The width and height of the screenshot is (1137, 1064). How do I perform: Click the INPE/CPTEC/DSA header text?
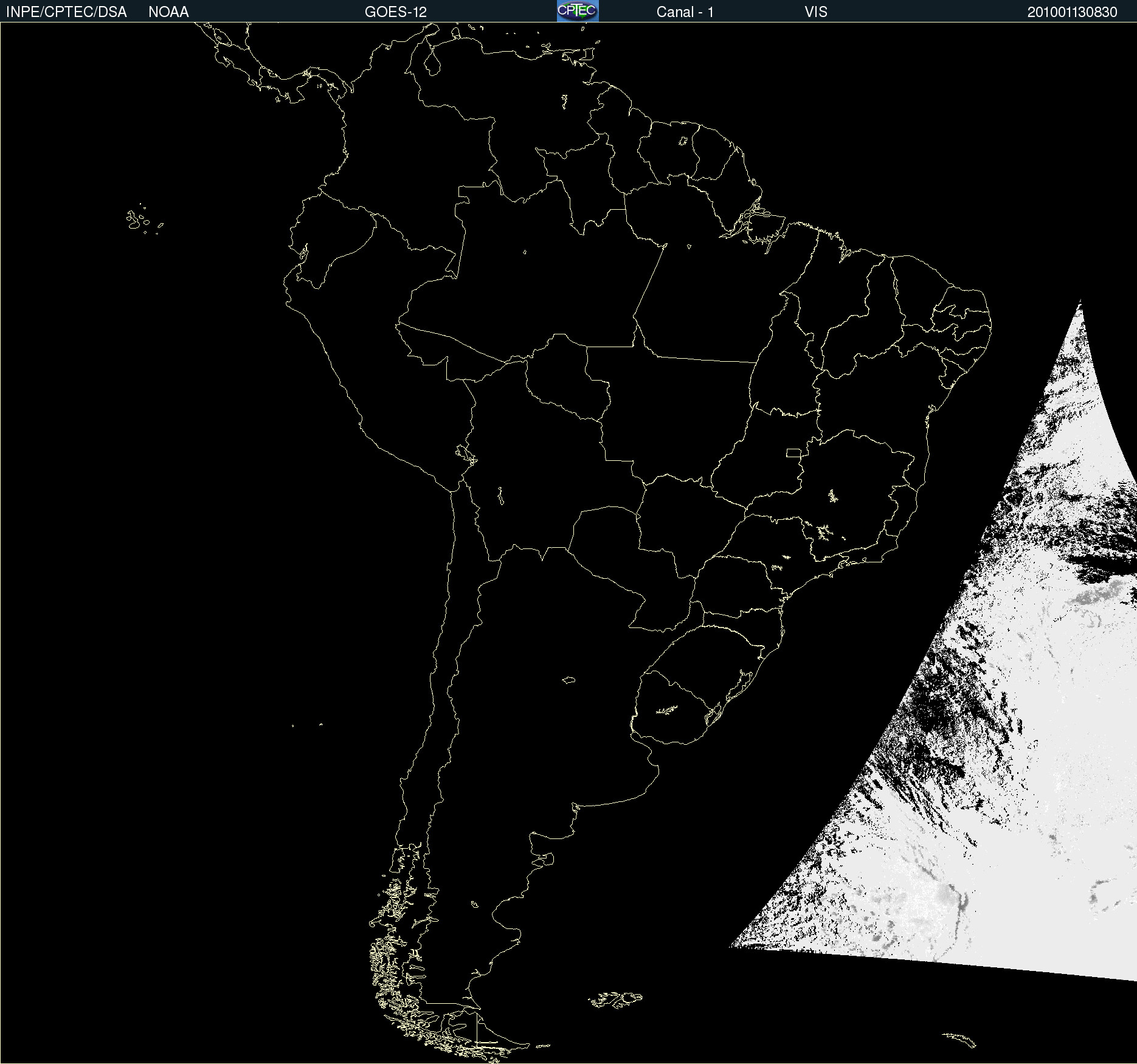click(x=66, y=12)
